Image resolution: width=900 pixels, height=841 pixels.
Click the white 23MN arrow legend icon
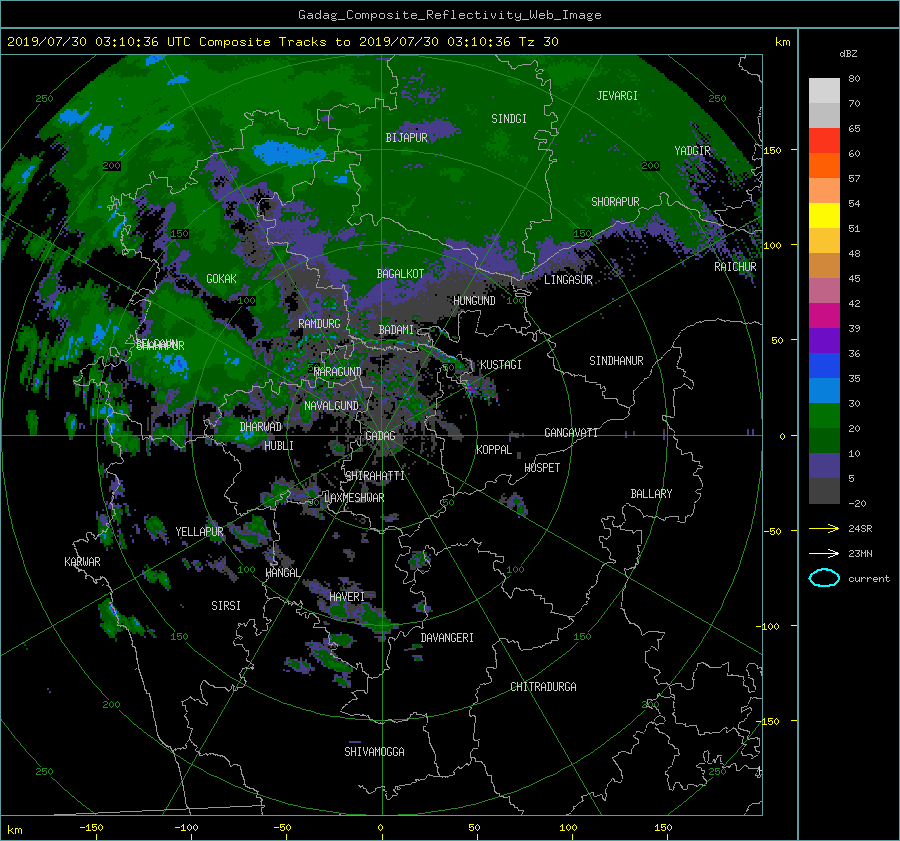point(824,553)
